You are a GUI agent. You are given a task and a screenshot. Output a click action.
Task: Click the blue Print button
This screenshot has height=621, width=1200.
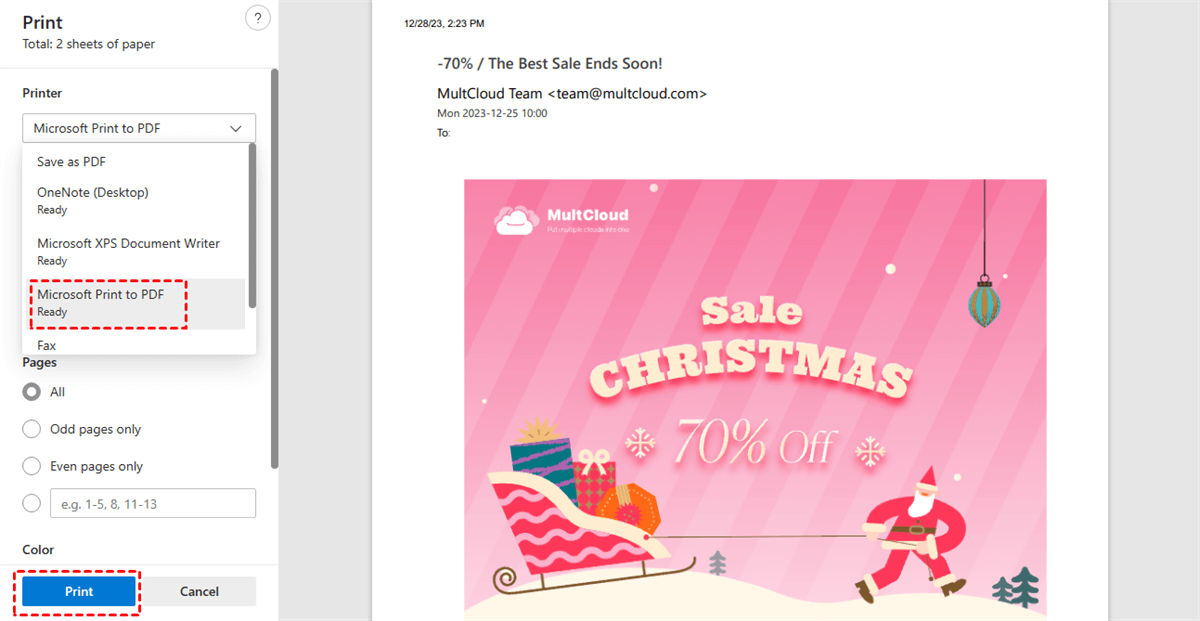(x=79, y=591)
